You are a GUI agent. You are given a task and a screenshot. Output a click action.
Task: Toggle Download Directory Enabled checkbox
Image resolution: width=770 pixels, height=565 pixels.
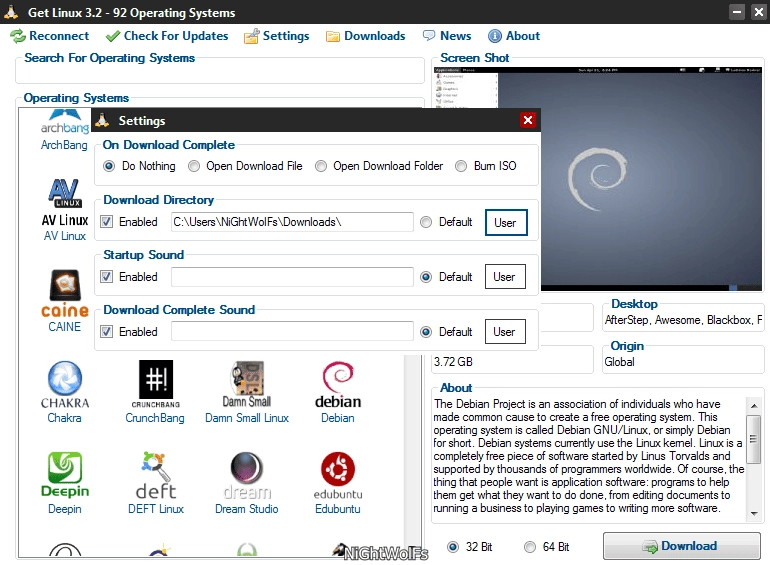tap(107, 222)
